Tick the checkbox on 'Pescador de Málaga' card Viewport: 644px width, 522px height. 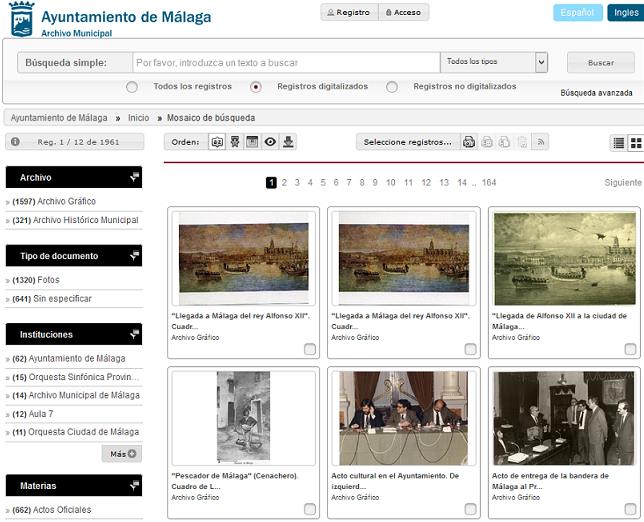[310, 509]
